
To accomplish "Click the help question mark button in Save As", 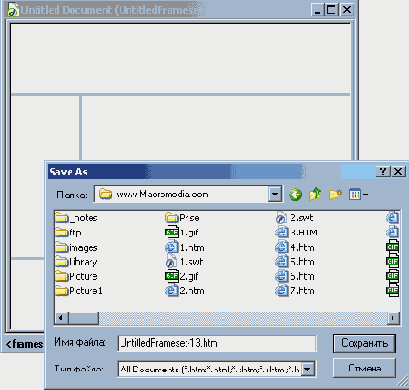I will (x=383, y=171).
